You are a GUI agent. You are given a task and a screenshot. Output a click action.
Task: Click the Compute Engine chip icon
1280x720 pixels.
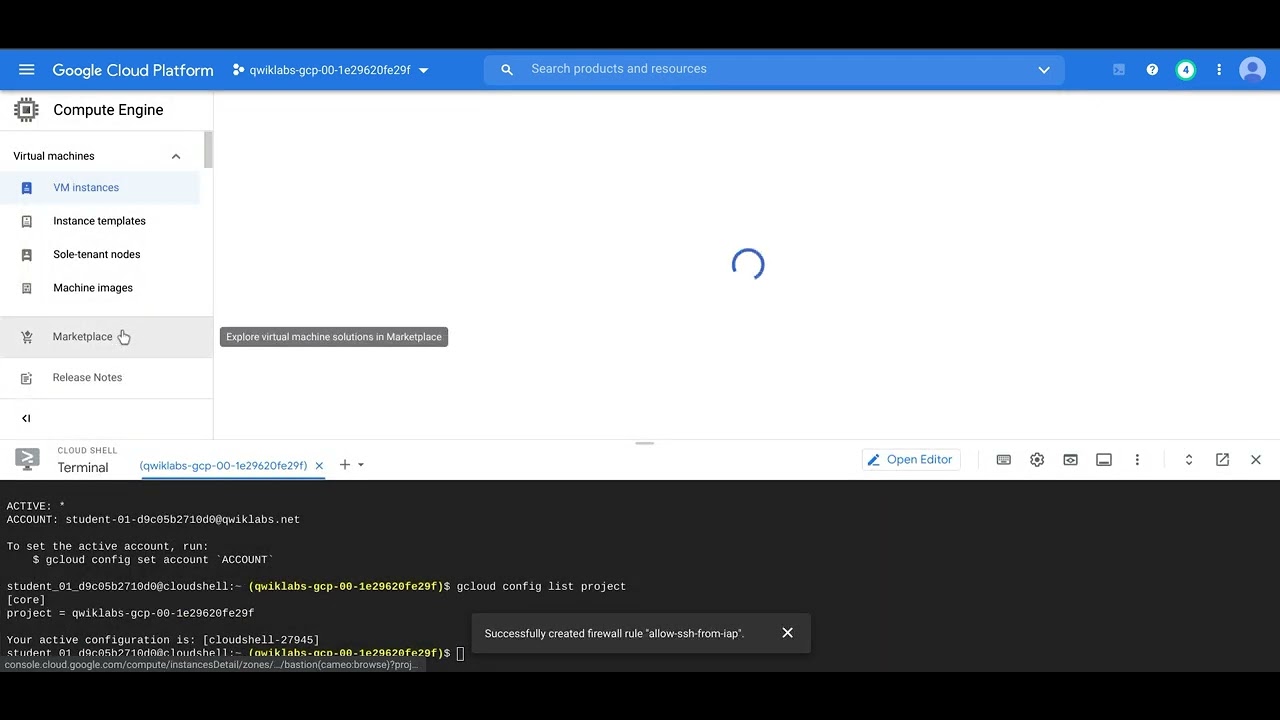[x=27, y=110]
